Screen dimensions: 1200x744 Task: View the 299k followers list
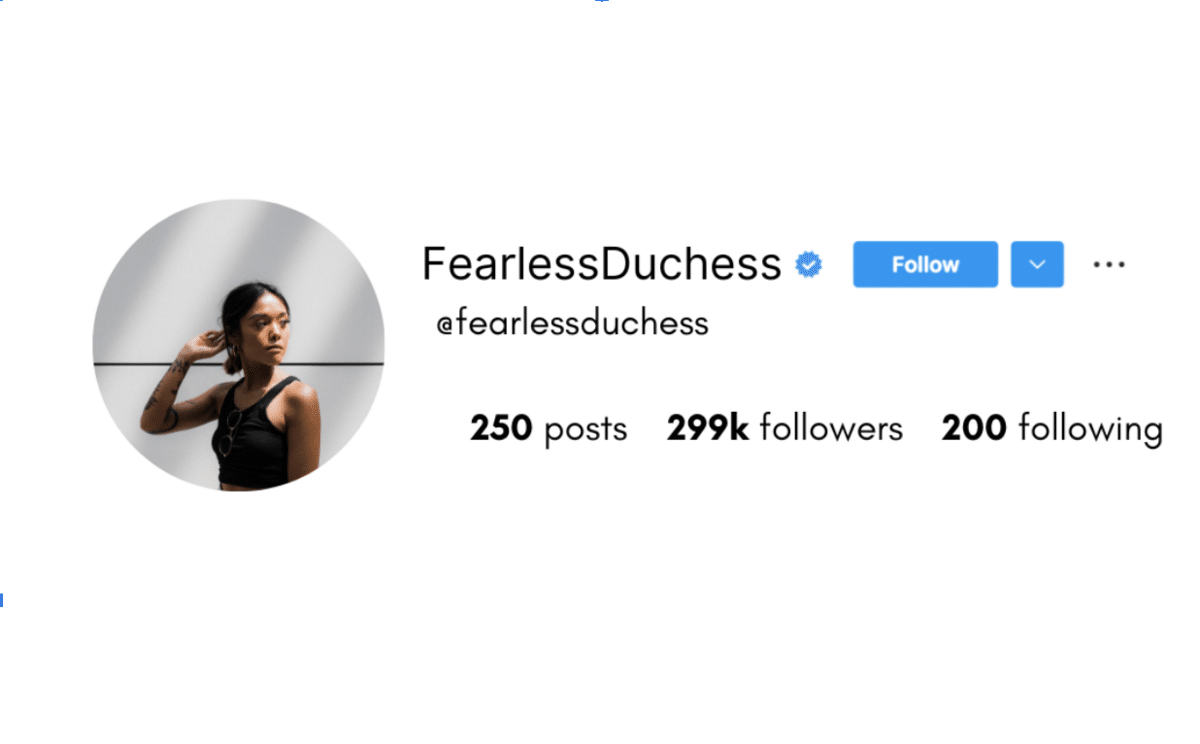coord(785,429)
